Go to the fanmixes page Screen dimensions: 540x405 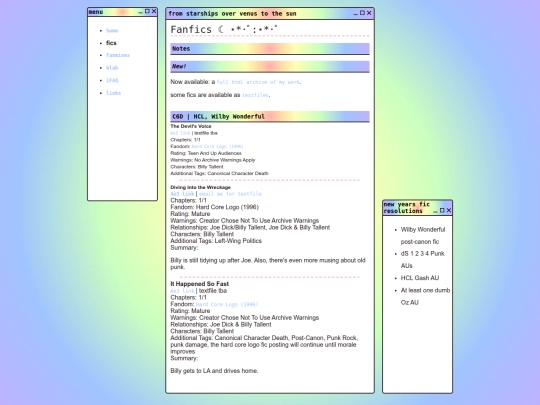pos(118,55)
